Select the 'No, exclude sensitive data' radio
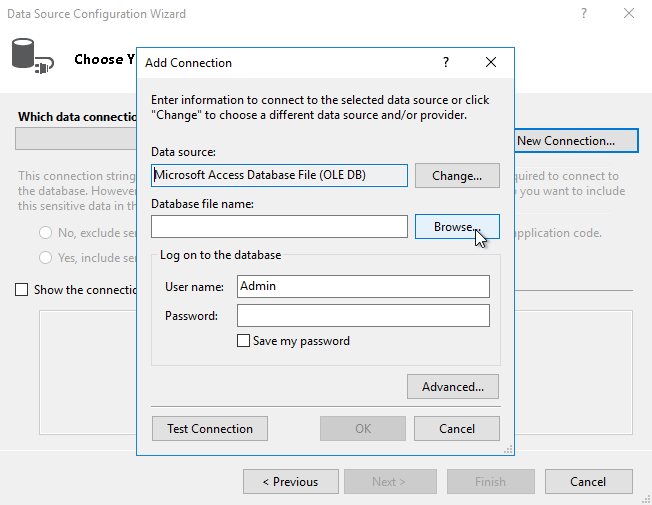 (x=46, y=233)
